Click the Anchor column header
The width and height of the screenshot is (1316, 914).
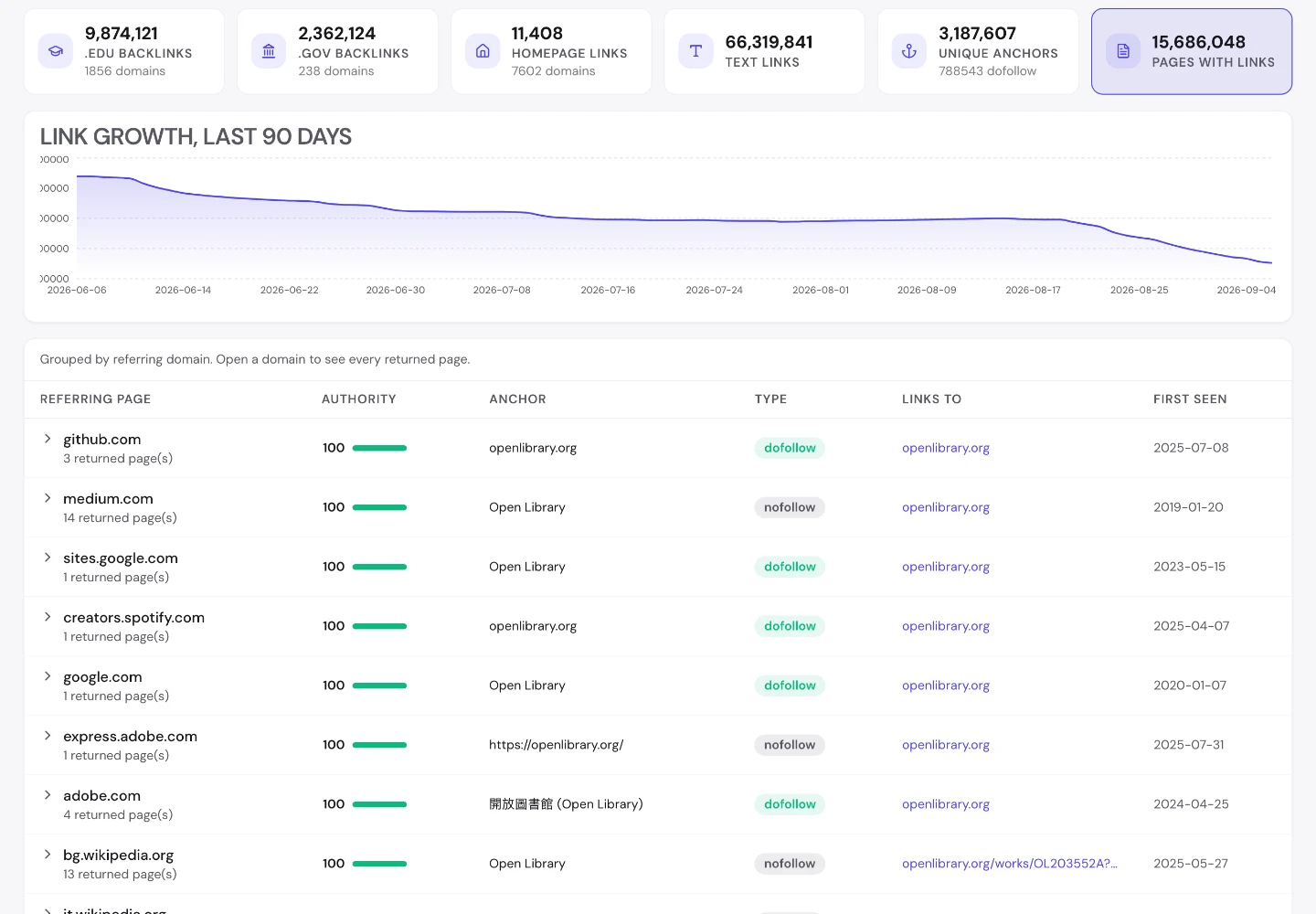coord(517,399)
